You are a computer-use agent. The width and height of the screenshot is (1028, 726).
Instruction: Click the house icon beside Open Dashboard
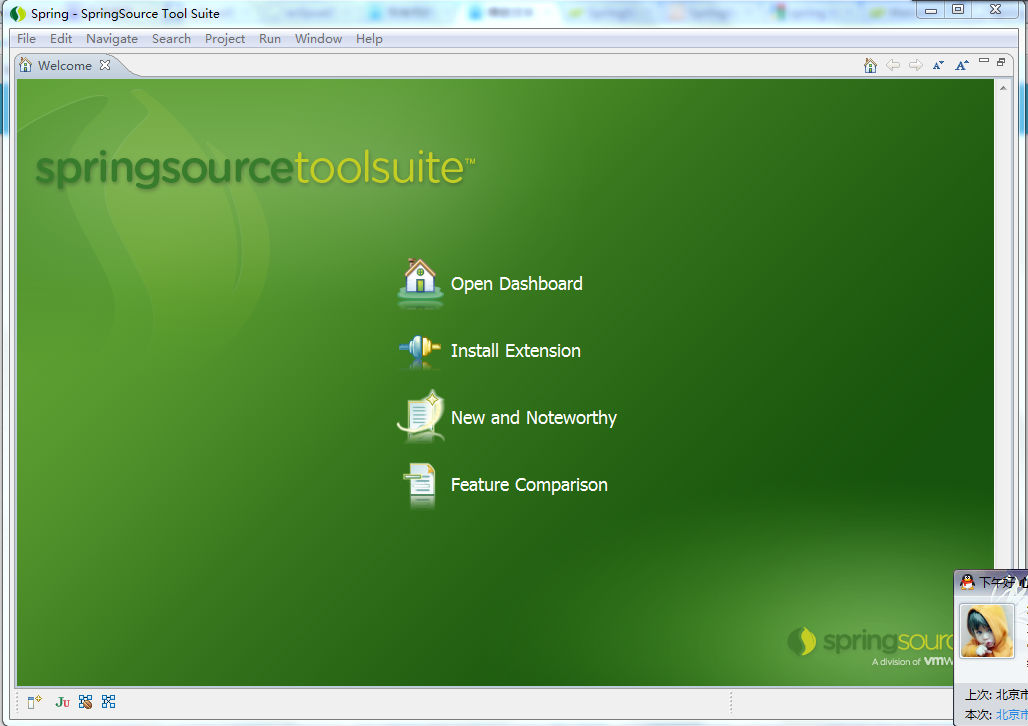pyautogui.click(x=420, y=283)
